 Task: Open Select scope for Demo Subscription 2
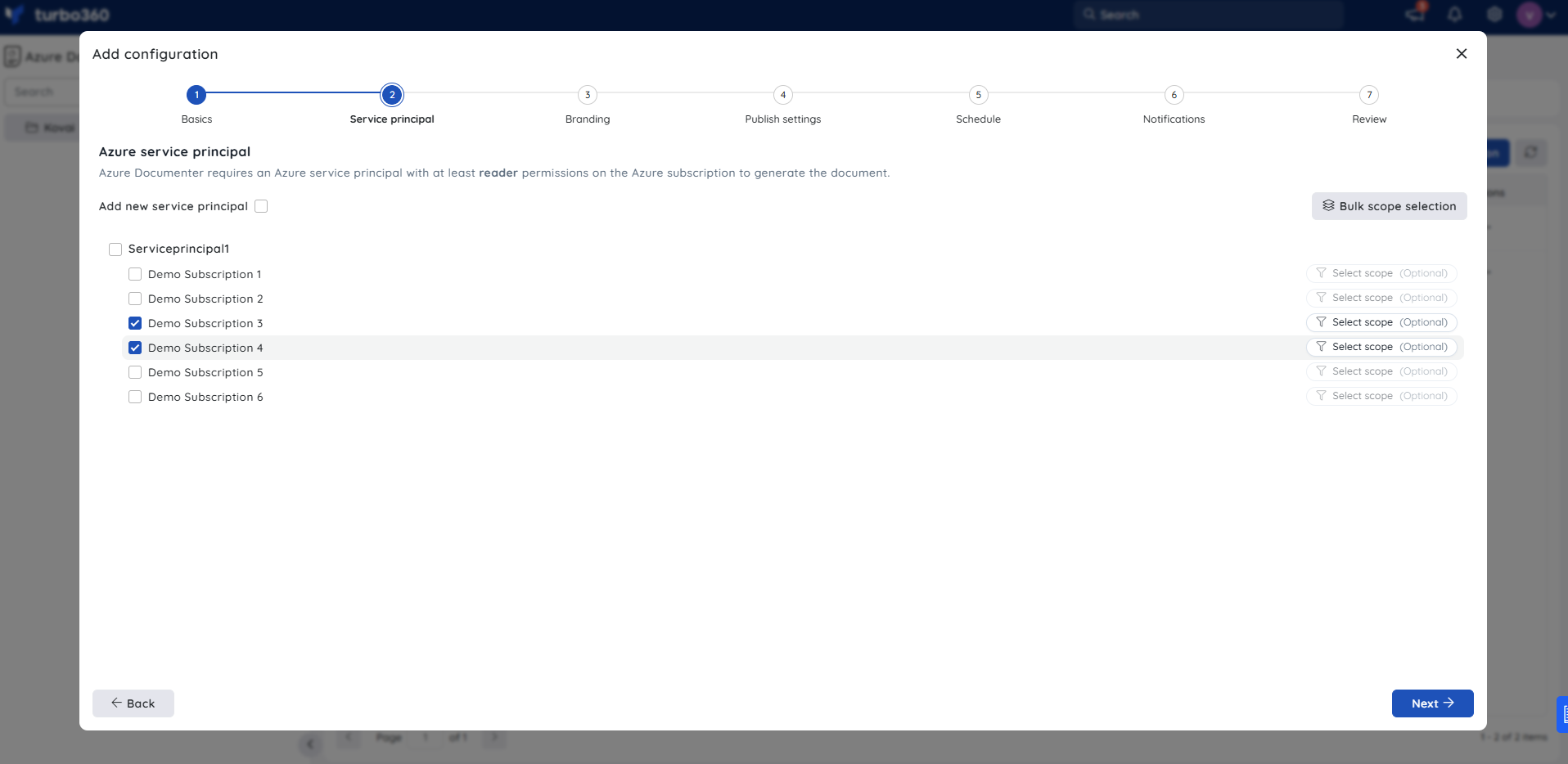(x=1381, y=298)
